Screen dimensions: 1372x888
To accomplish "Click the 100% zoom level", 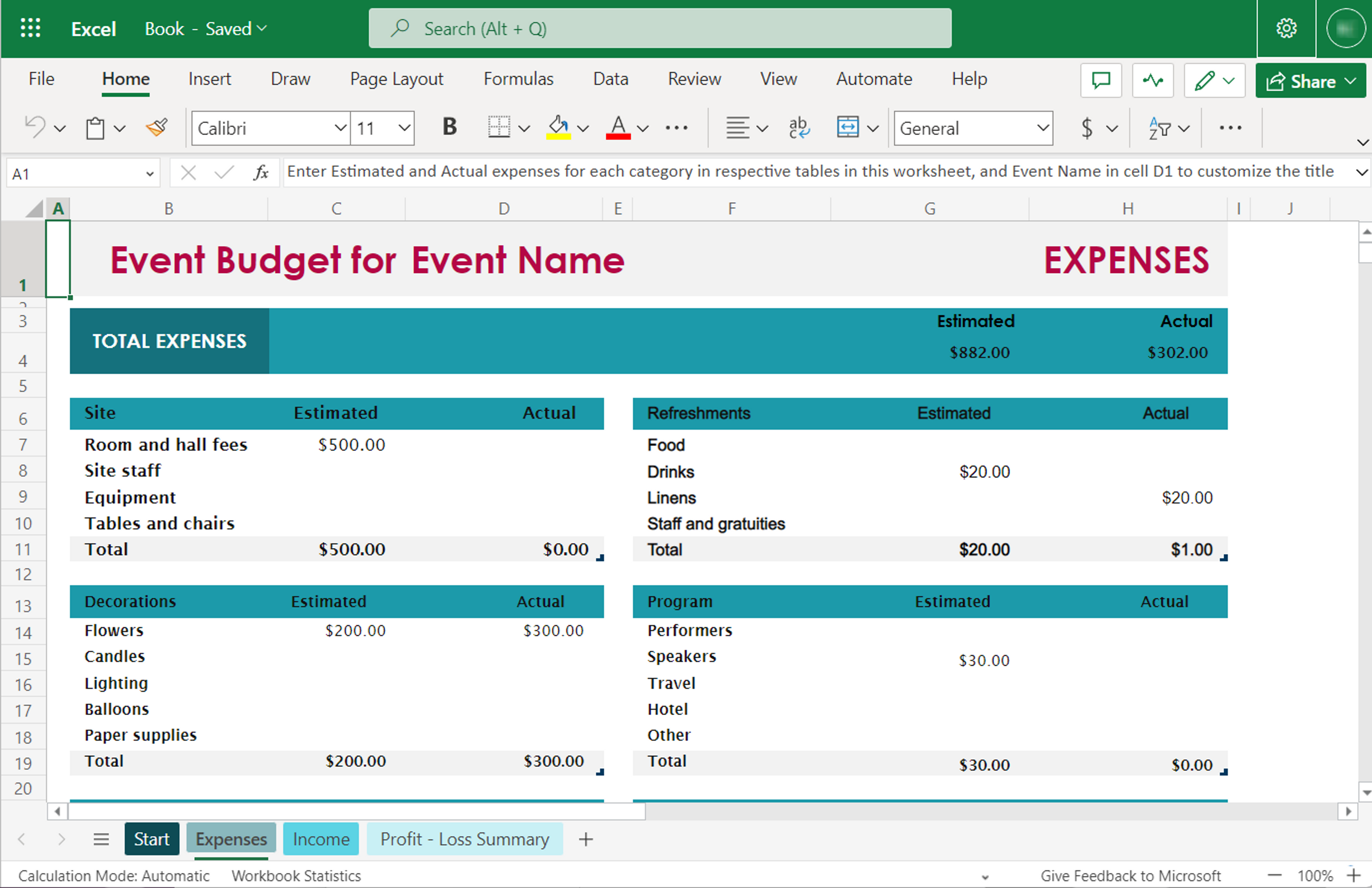I will (1315, 875).
